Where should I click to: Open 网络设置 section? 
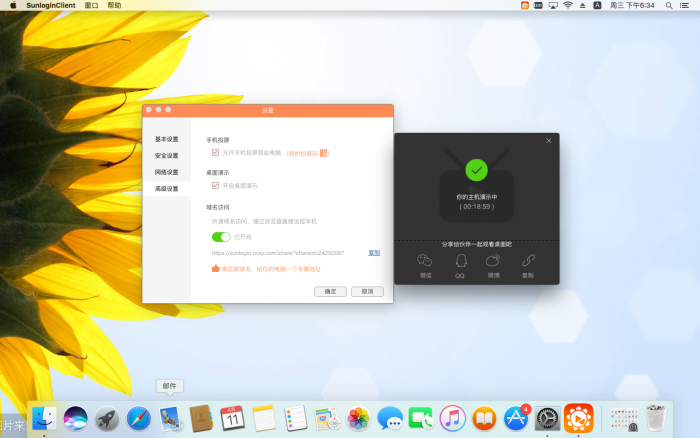point(167,172)
